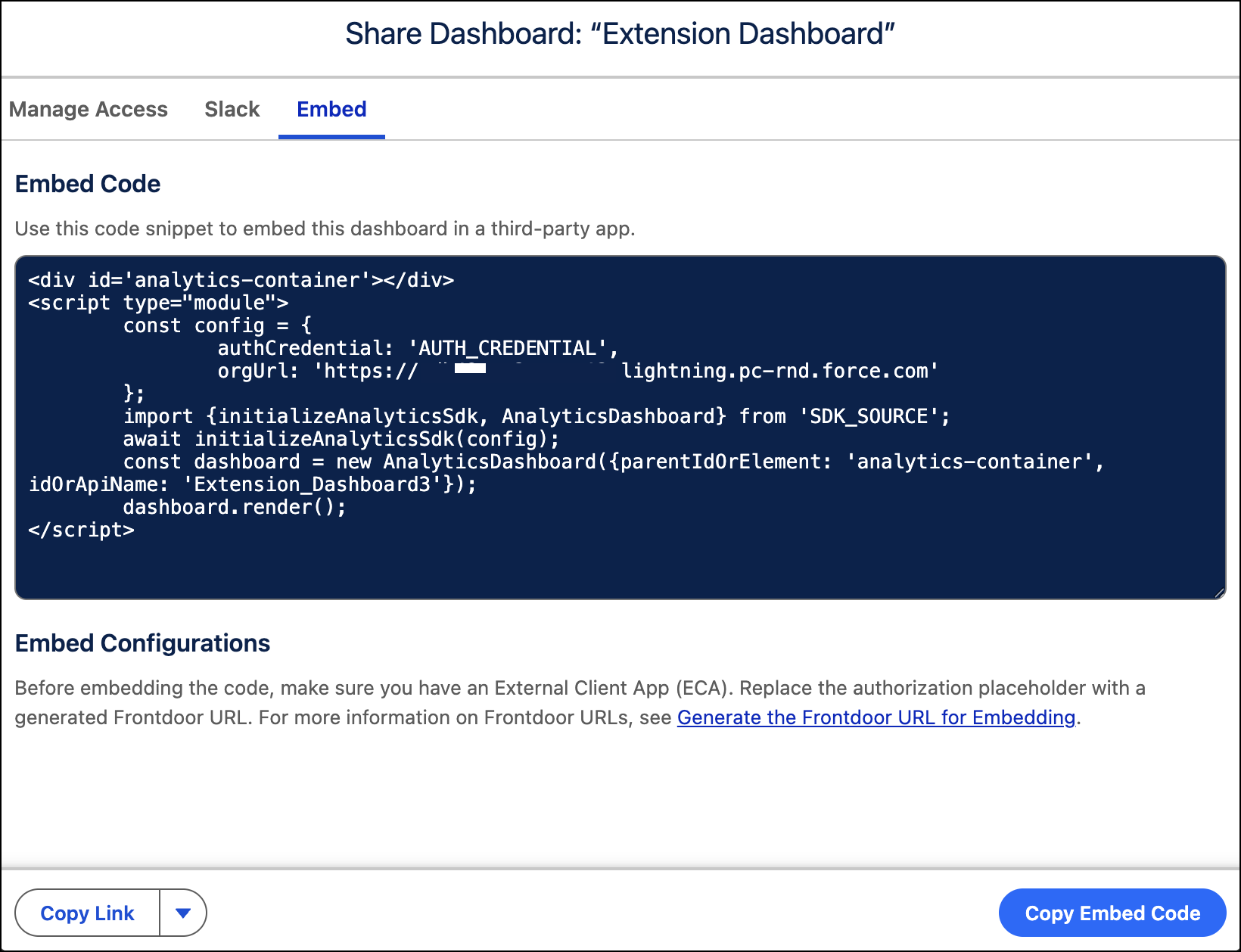Click the 'Use this code snippet' description text
1241x952 pixels.
(x=325, y=229)
